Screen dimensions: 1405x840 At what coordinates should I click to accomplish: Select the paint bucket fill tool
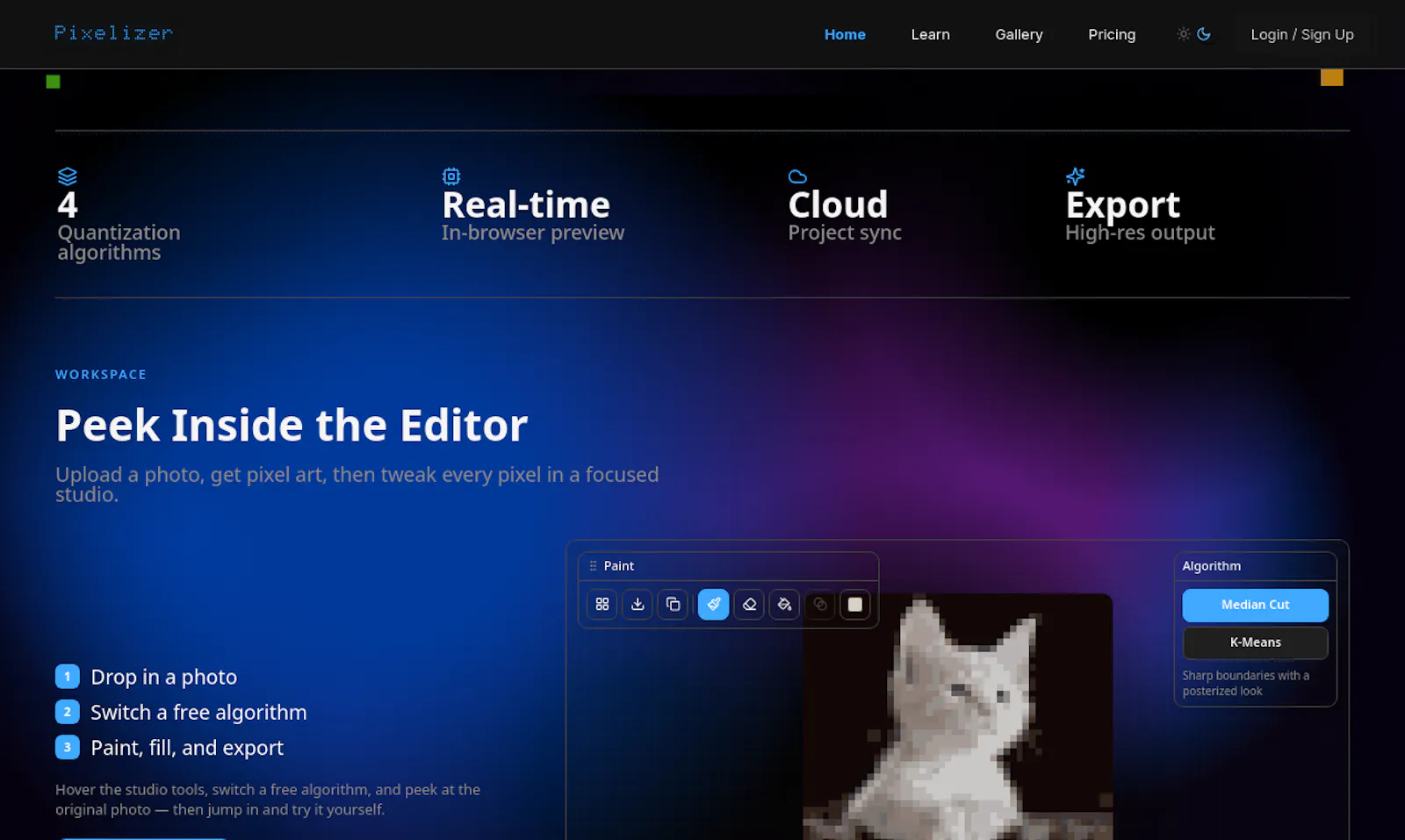point(784,604)
